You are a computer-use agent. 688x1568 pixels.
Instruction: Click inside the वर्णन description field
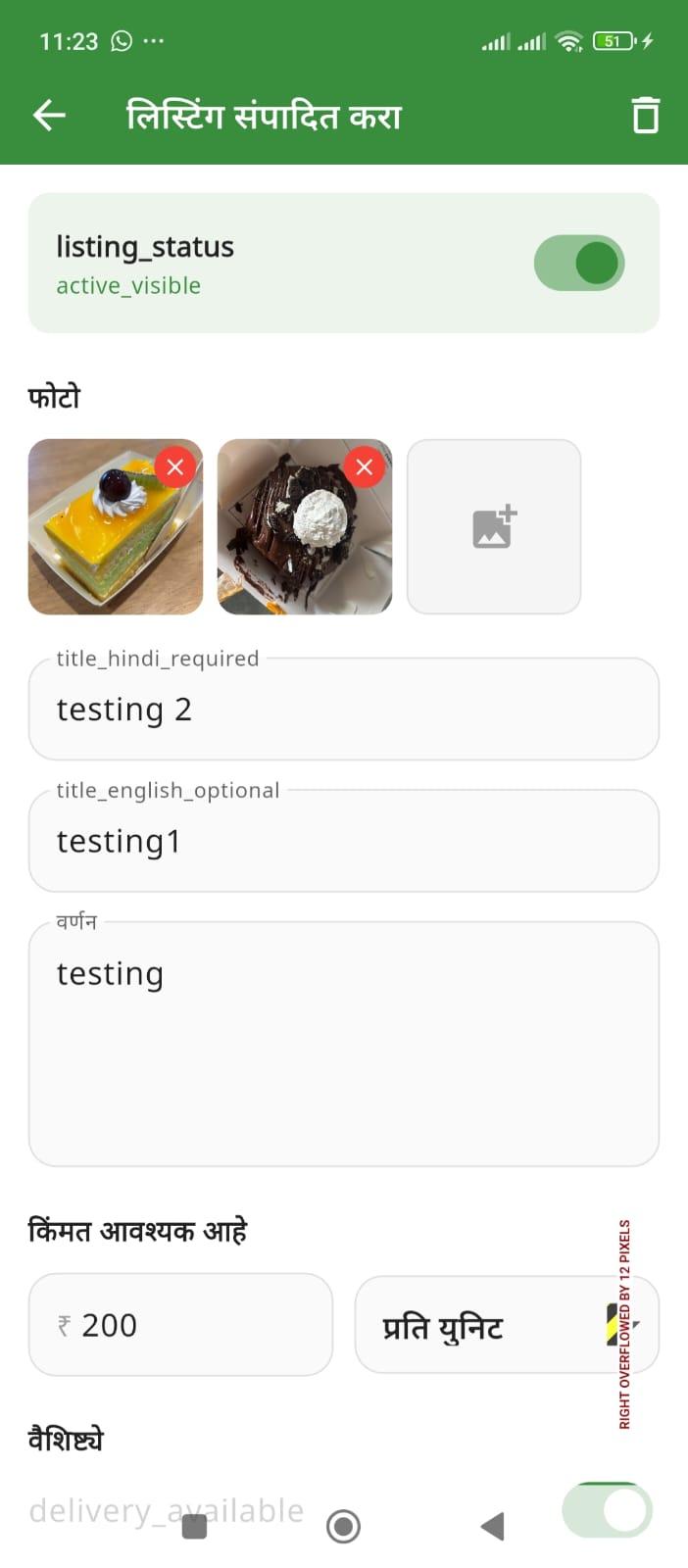343,1039
